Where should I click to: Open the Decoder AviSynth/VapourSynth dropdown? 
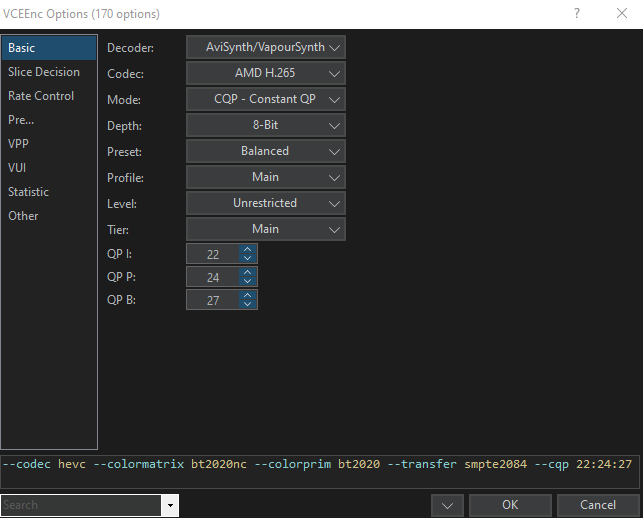266,48
